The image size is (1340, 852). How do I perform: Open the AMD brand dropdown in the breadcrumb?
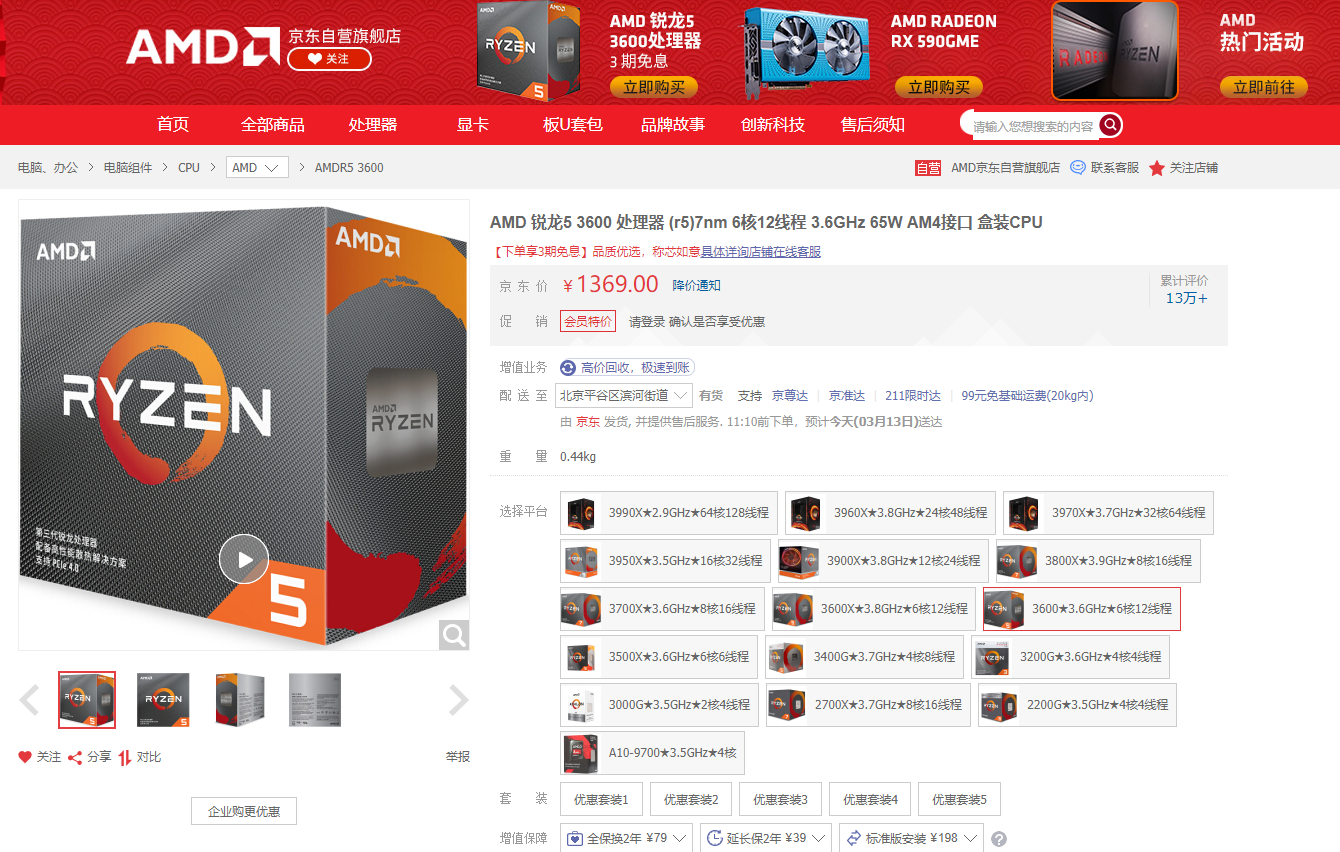(257, 168)
